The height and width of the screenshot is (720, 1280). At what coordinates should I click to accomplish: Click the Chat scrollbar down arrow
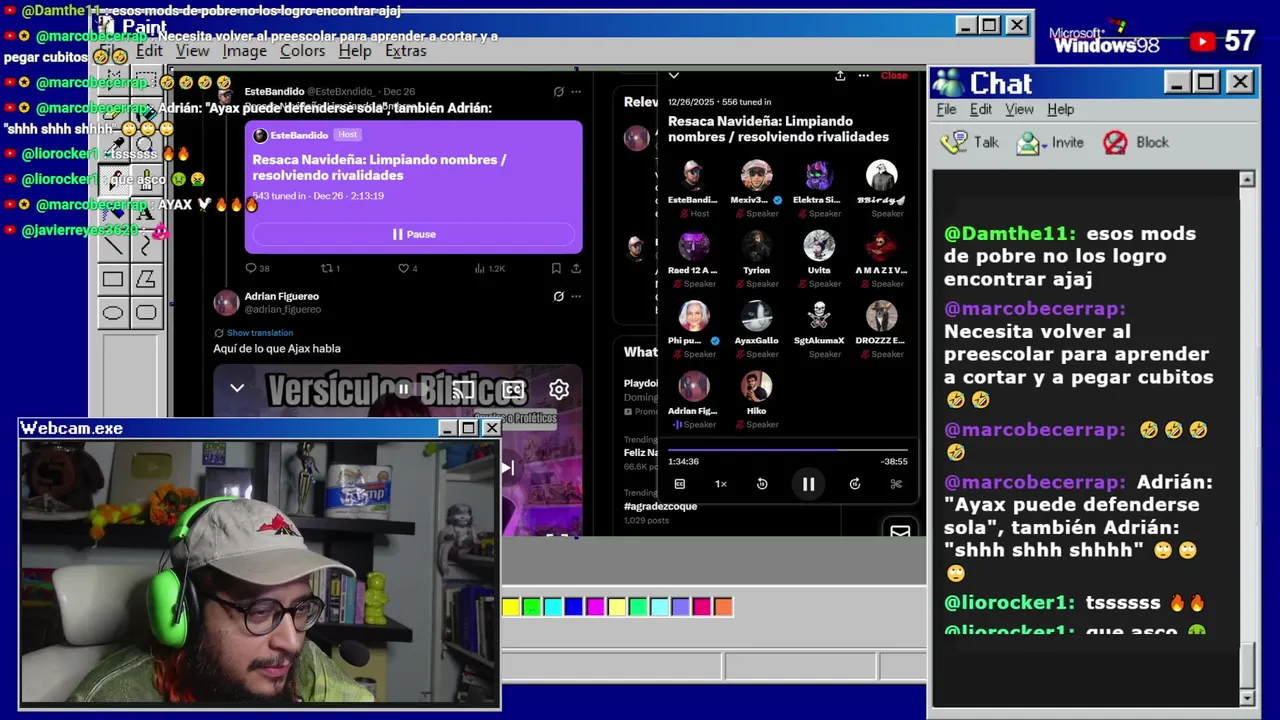tap(1246, 697)
